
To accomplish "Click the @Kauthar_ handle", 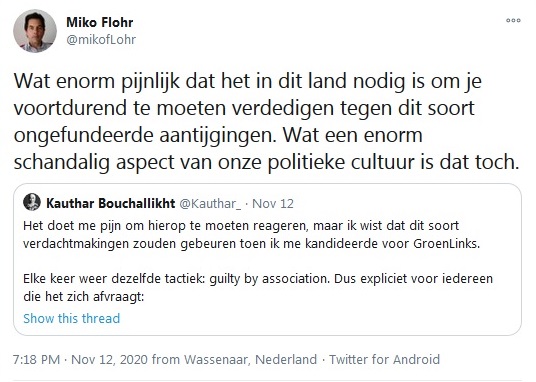I will point(210,204).
